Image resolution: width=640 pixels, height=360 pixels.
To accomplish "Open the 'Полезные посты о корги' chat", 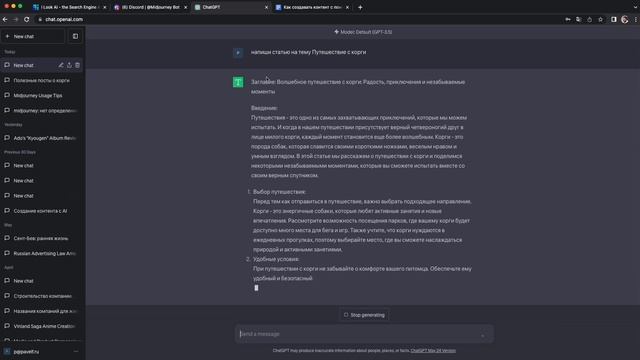I will pyautogui.click(x=42, y=80).
